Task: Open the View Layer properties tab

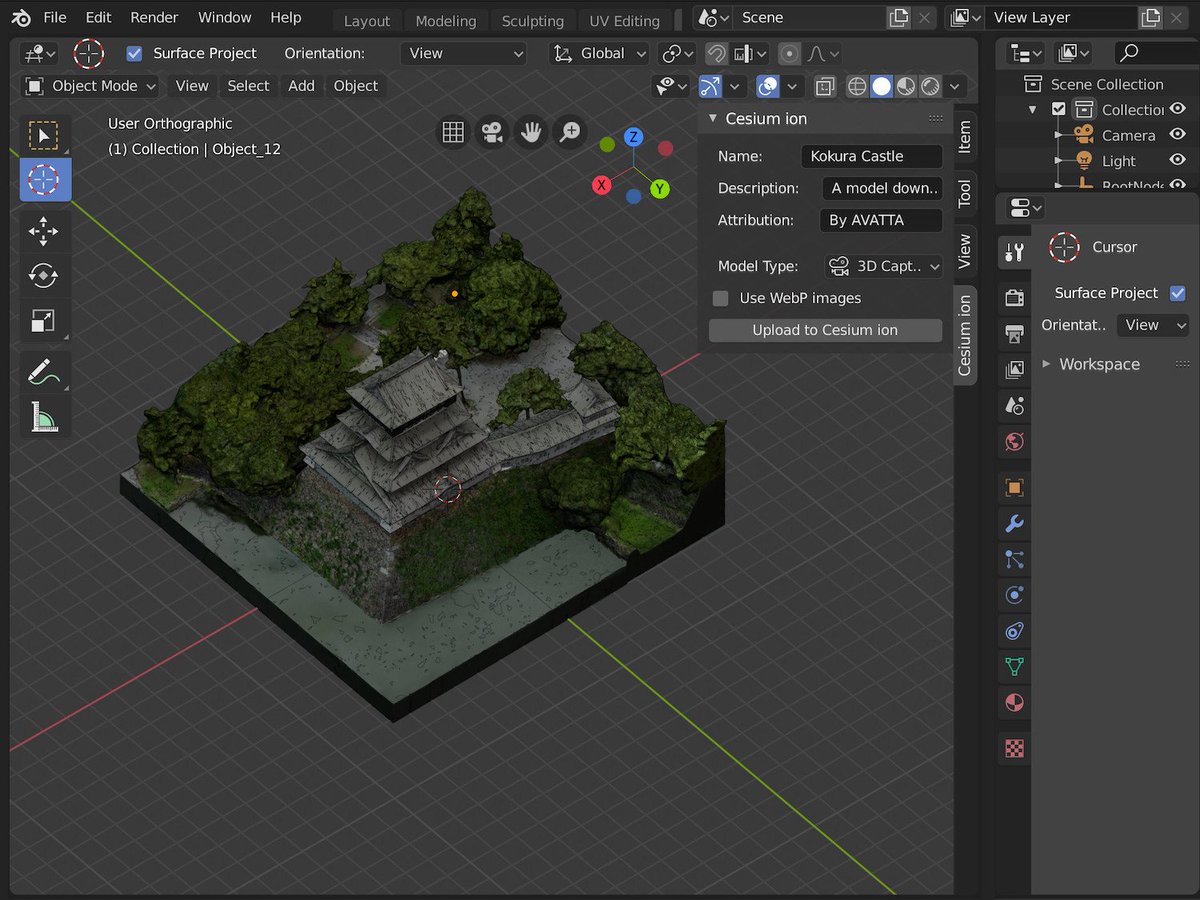Action: point(1014,369)
